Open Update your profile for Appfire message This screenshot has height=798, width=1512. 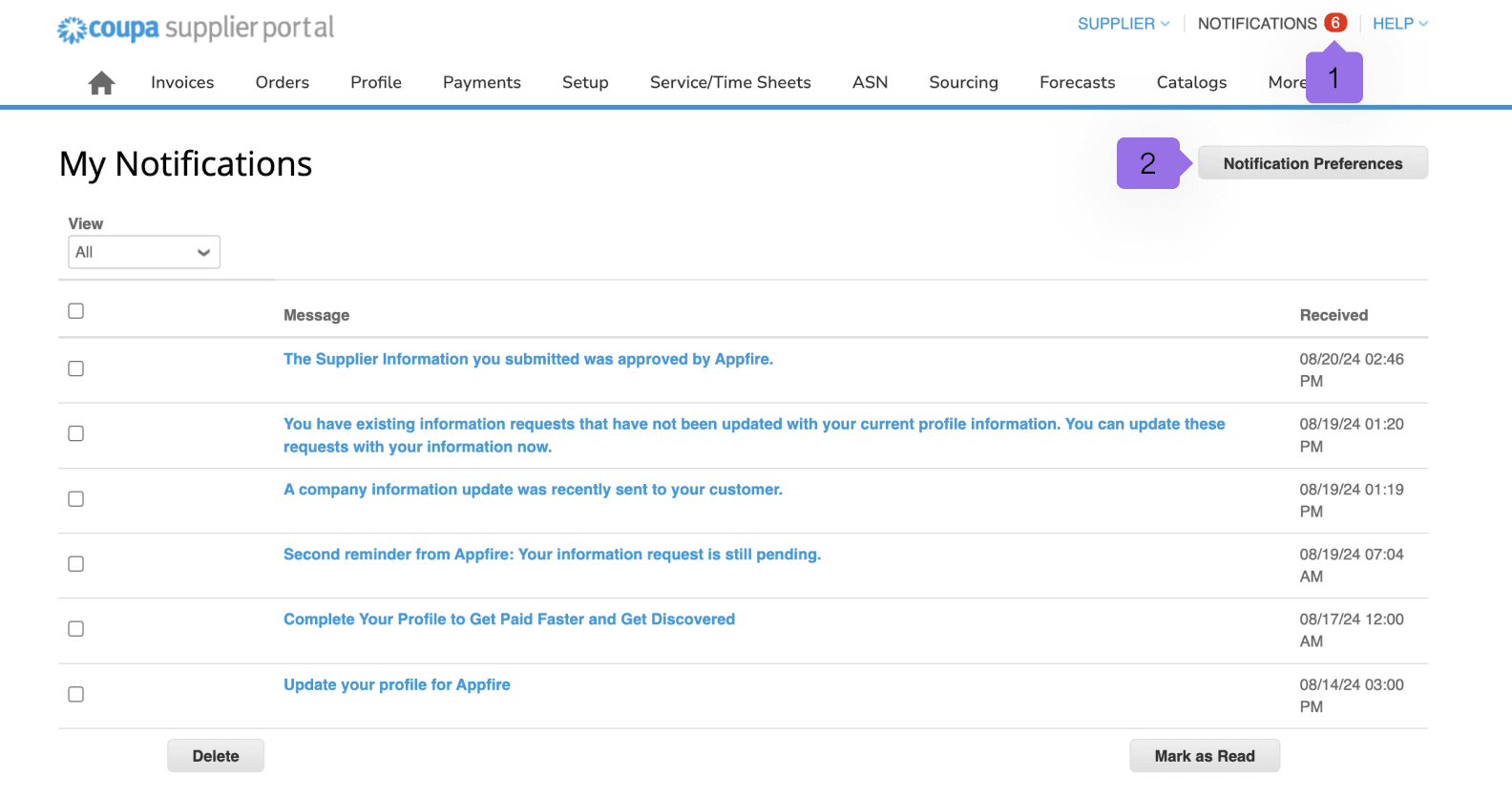tap(397, 684)
